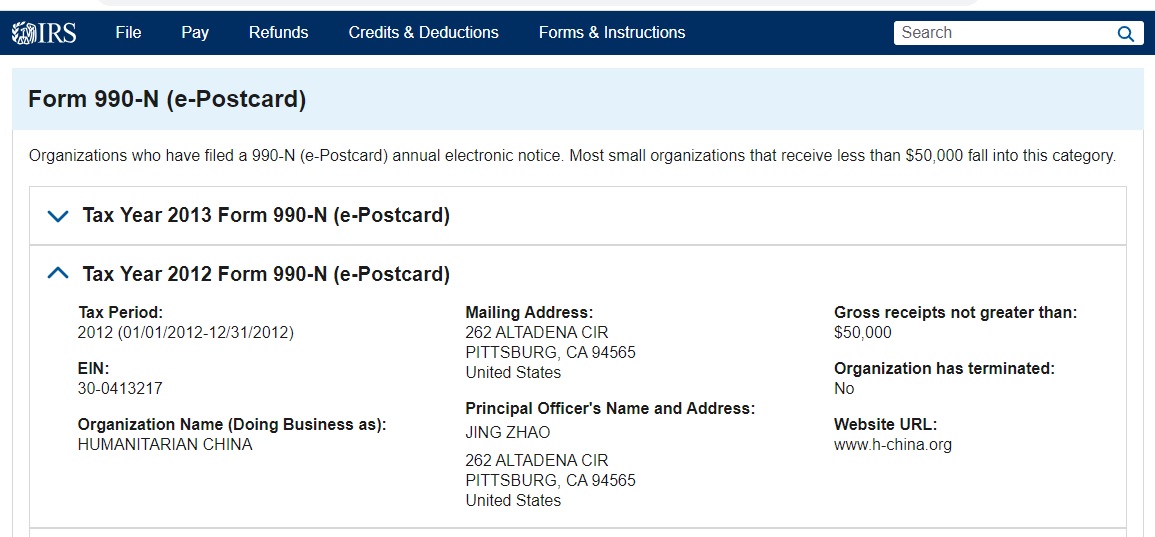The height and width of the screenshot is (537, 1155).
Task: Click the www.h-china.org website URL
Action: [x=892, y=445]
